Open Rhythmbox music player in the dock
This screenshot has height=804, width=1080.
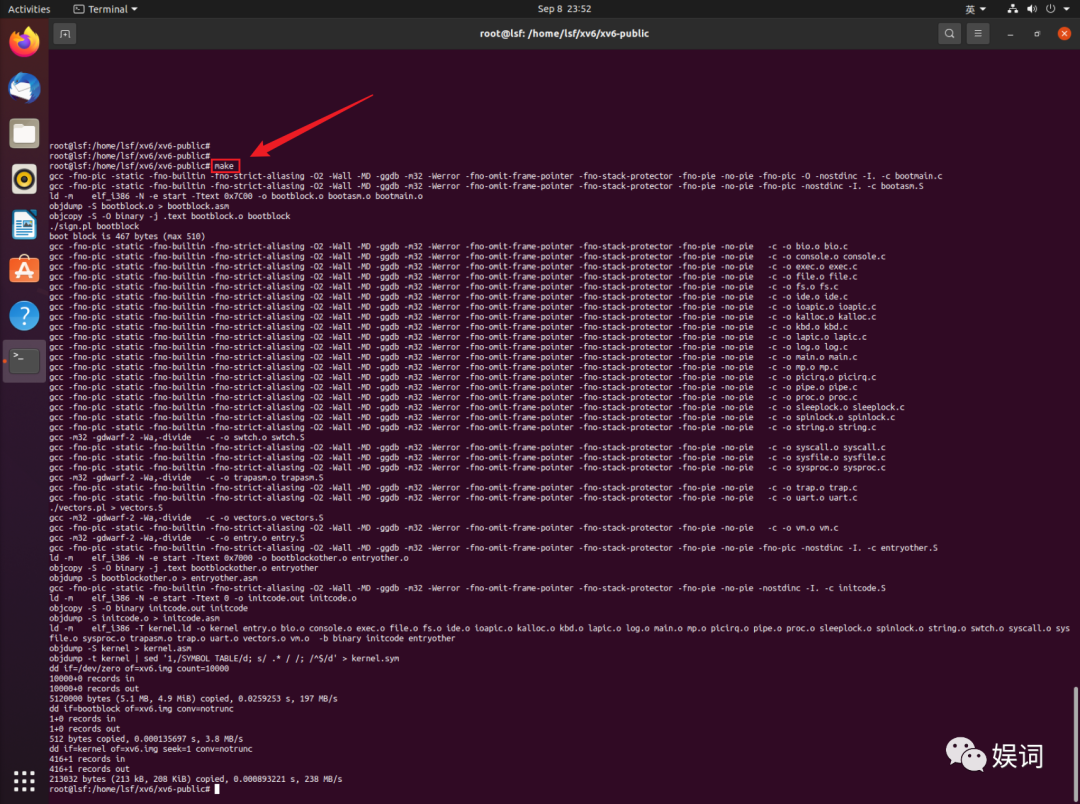click(24, 178)
